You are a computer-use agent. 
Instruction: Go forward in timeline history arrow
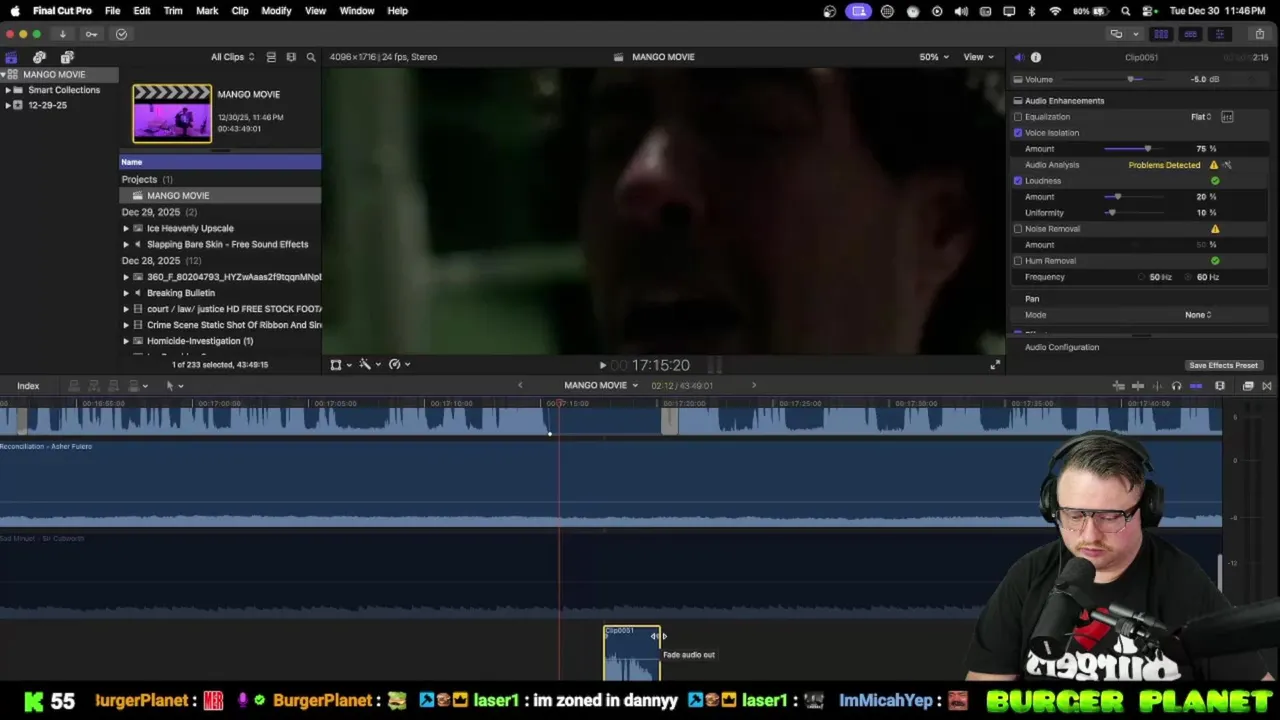tap(754, 385)
